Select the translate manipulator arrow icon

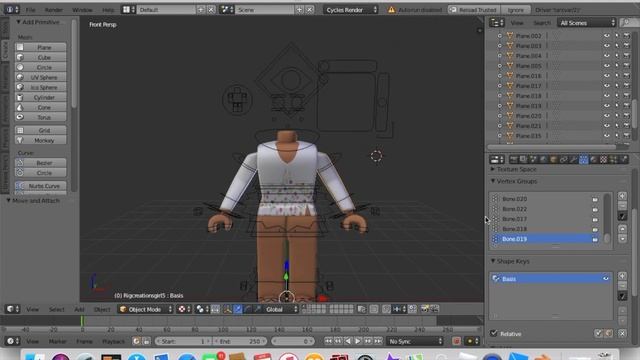[238, 309]
